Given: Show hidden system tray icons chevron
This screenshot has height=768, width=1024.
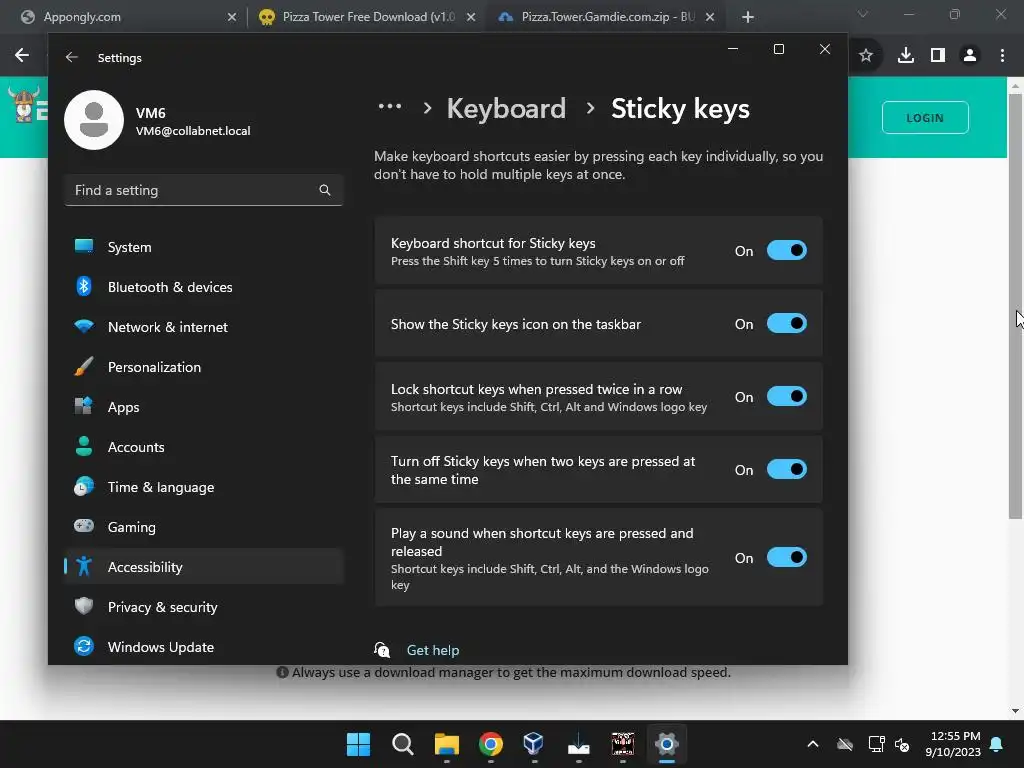Looking at the screenshot, I should coord(812,744).
